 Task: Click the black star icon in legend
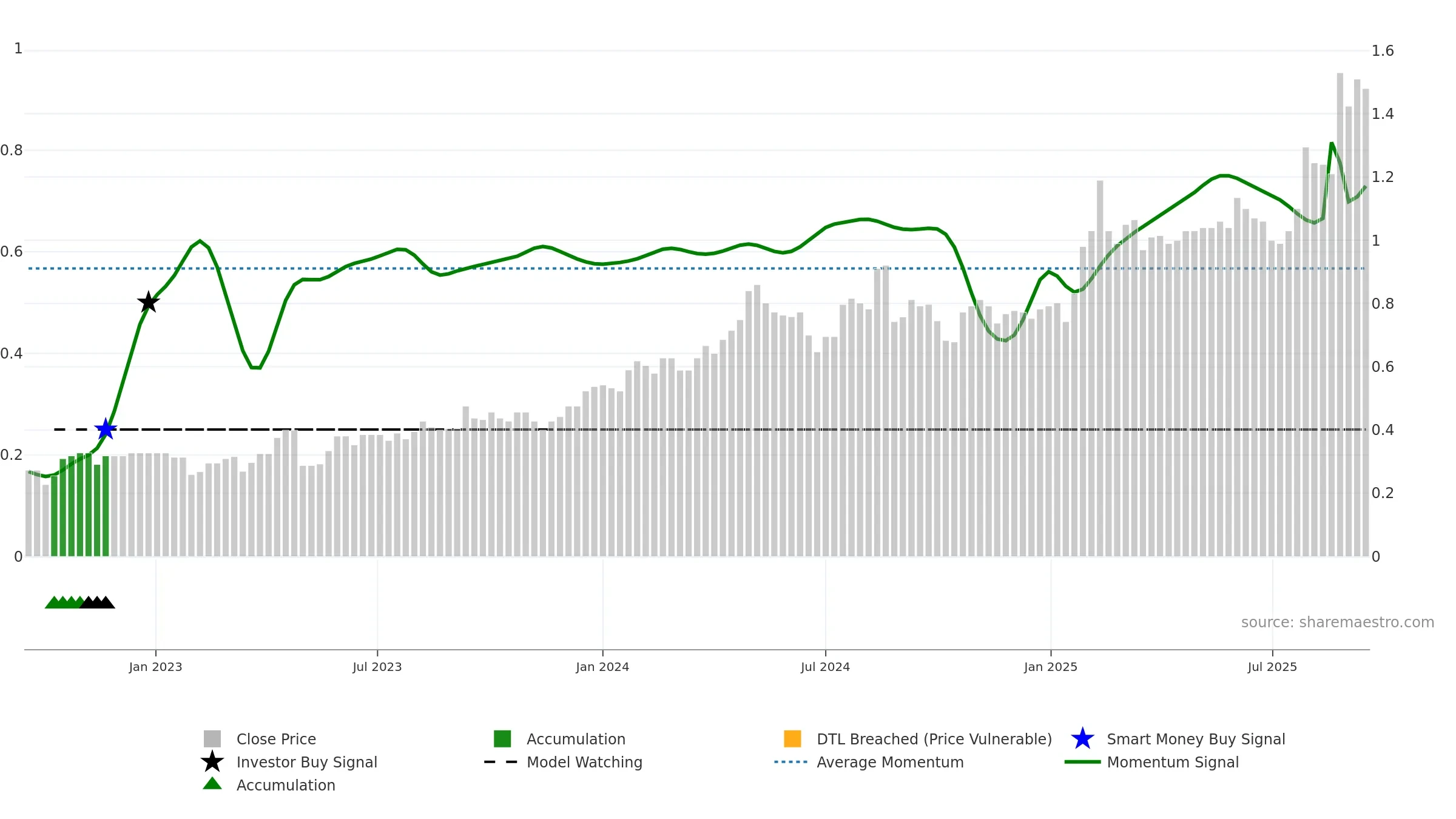(212, 762)
